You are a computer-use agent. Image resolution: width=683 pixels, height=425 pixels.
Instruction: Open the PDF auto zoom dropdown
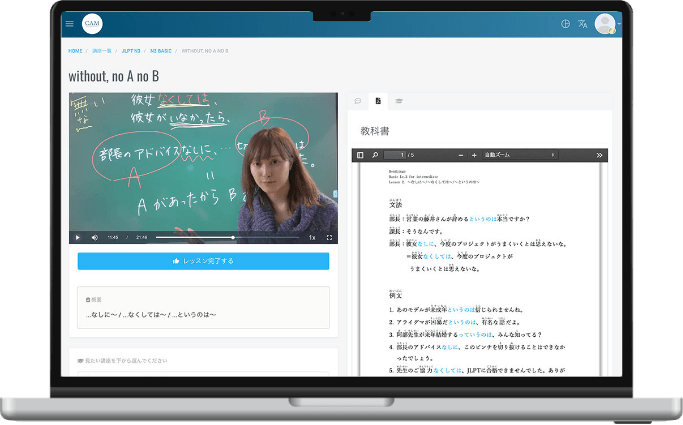point(519,155)
